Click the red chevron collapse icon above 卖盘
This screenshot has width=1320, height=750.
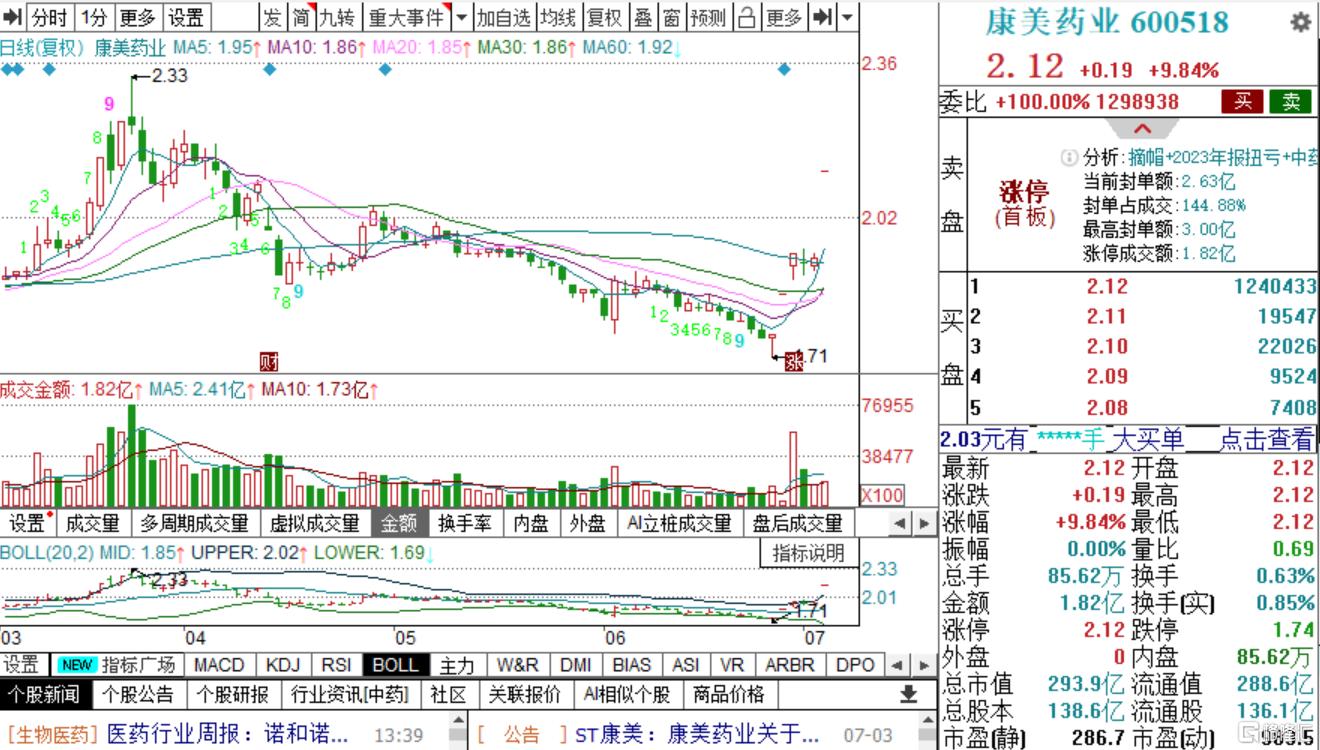pos(1142,129)
